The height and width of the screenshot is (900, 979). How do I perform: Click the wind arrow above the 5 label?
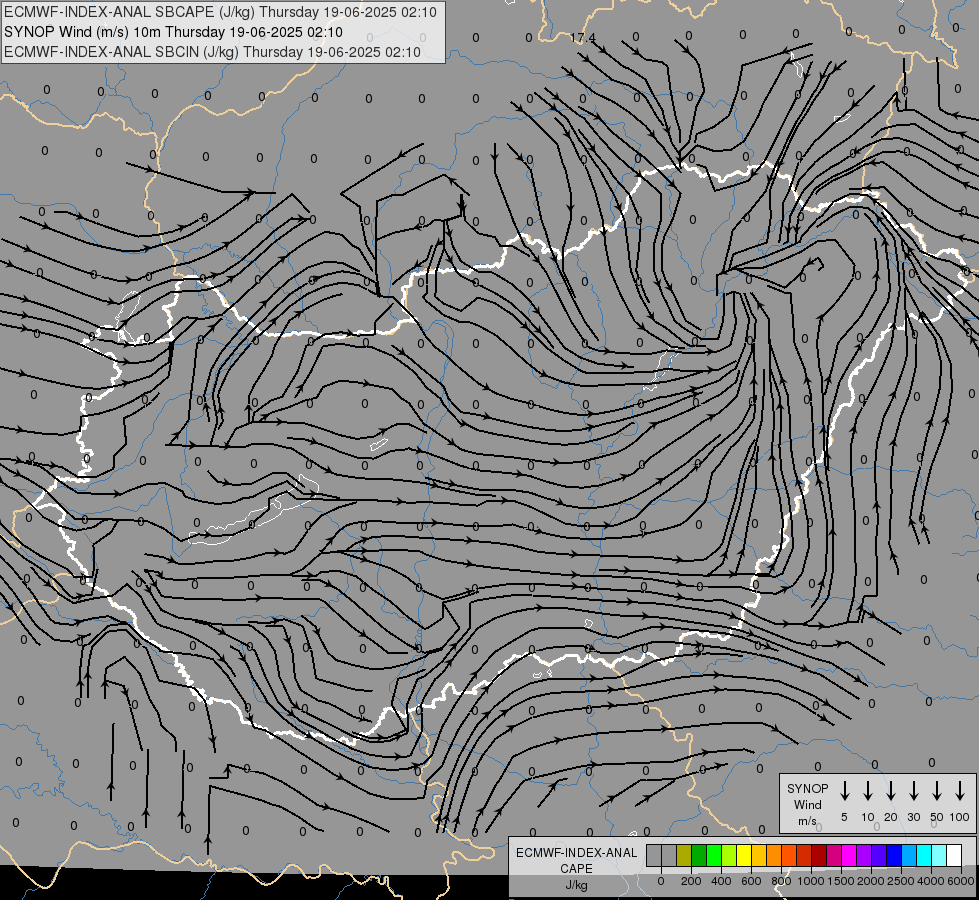click(844, 790)
